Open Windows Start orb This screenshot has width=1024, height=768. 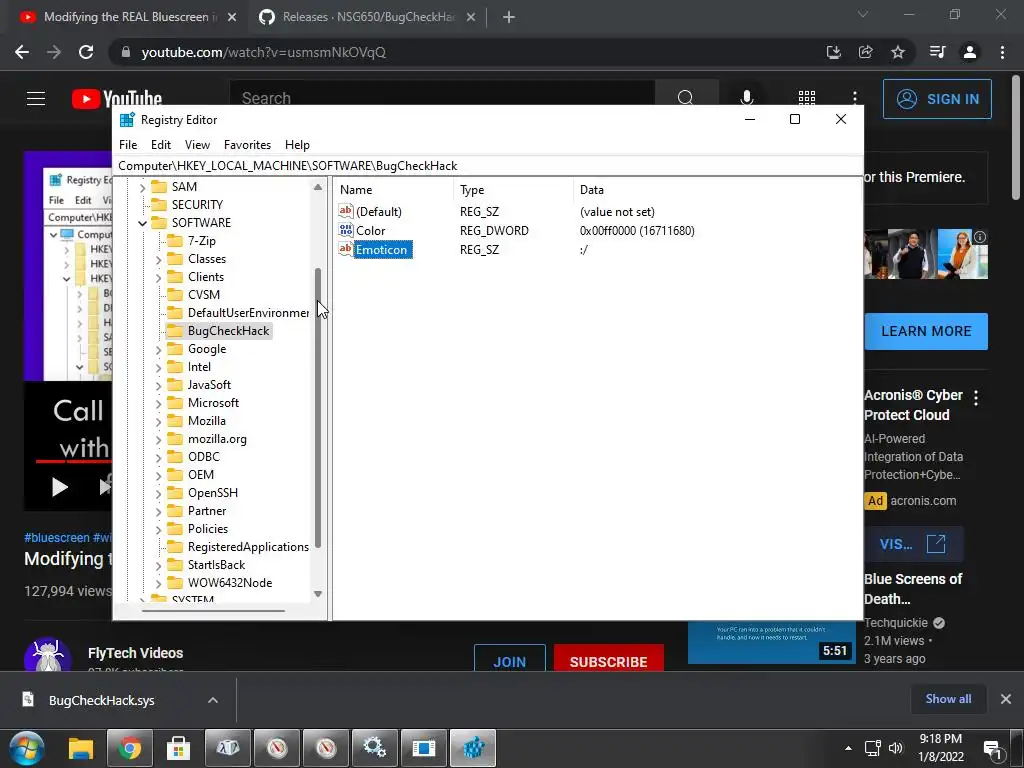point(27,748)
